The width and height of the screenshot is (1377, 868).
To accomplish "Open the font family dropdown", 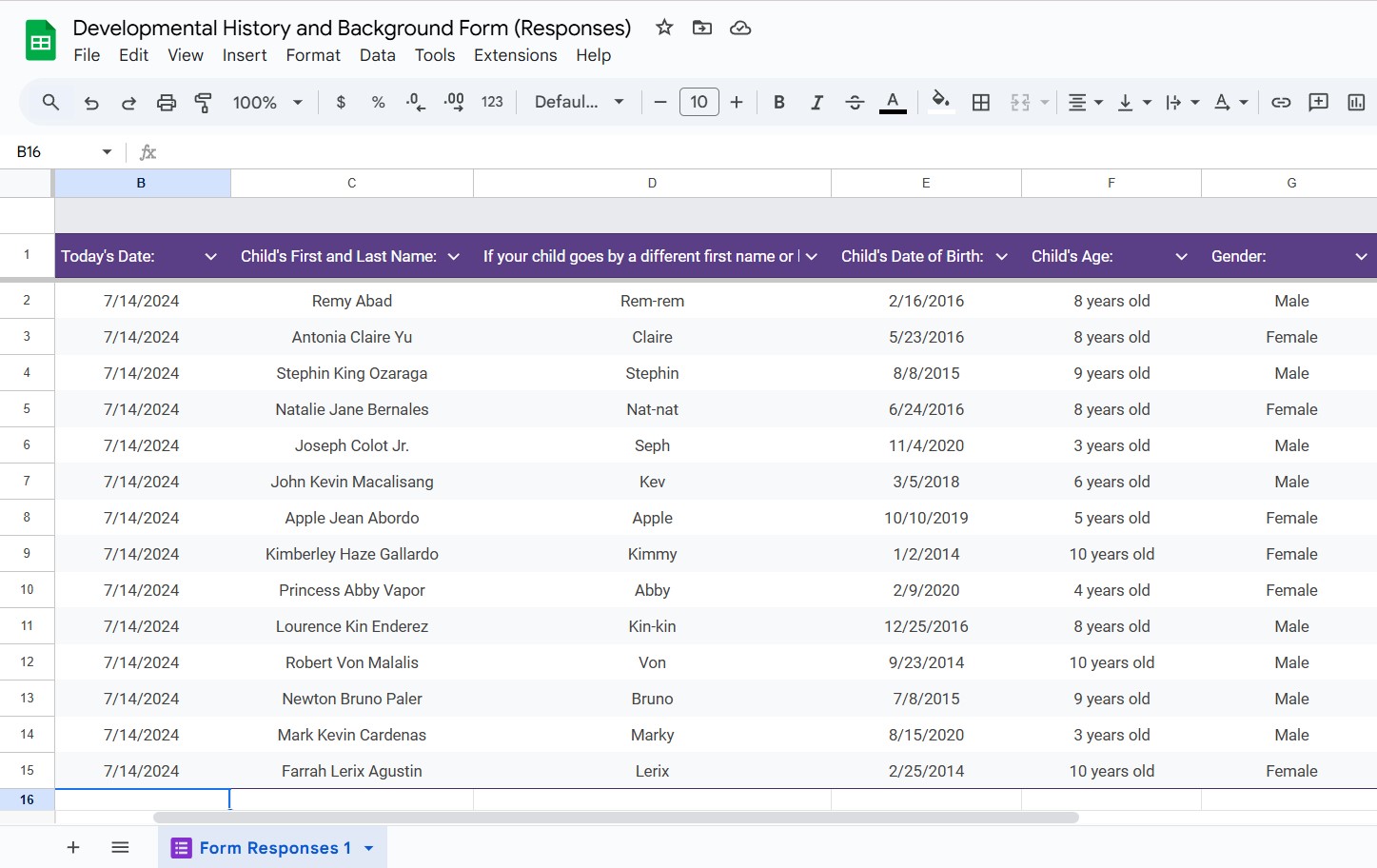I will point(579,103).
